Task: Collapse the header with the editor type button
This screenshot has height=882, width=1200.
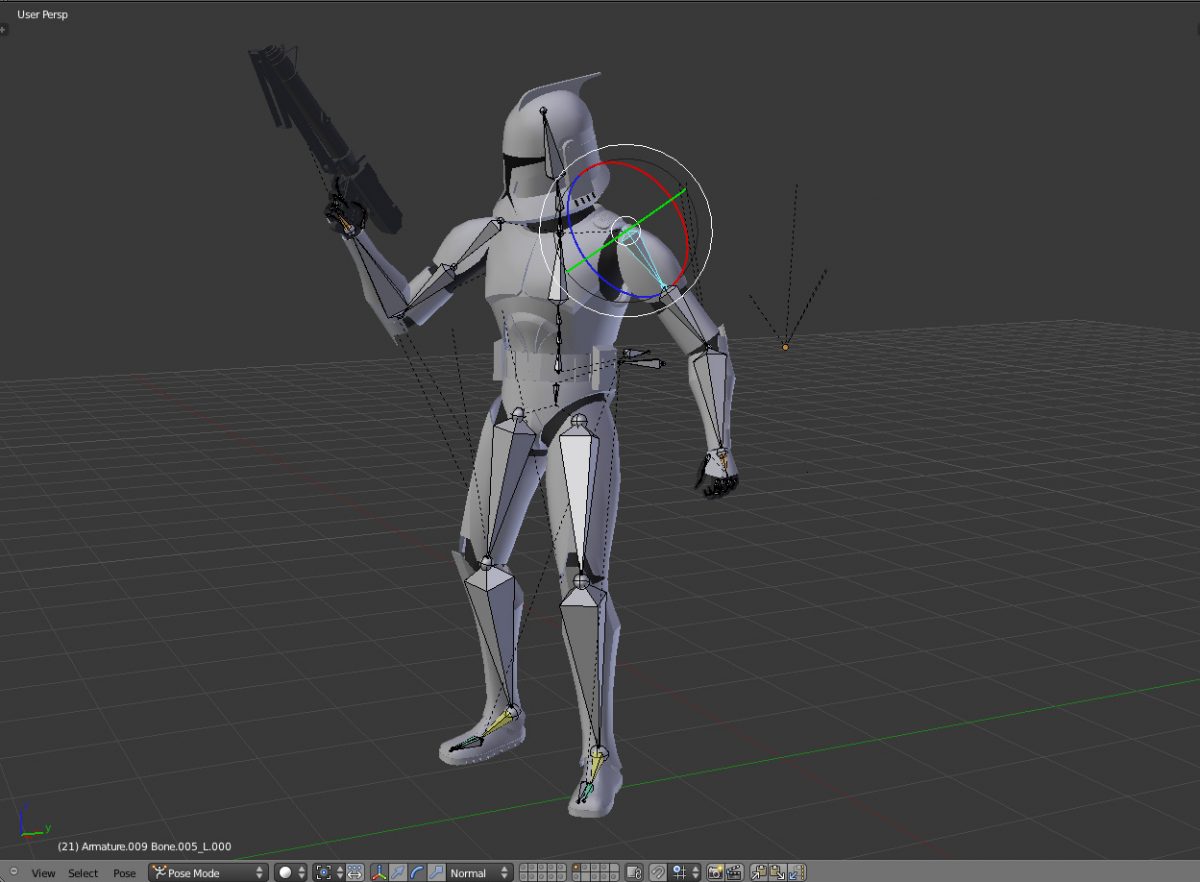Action: point(13,872)
